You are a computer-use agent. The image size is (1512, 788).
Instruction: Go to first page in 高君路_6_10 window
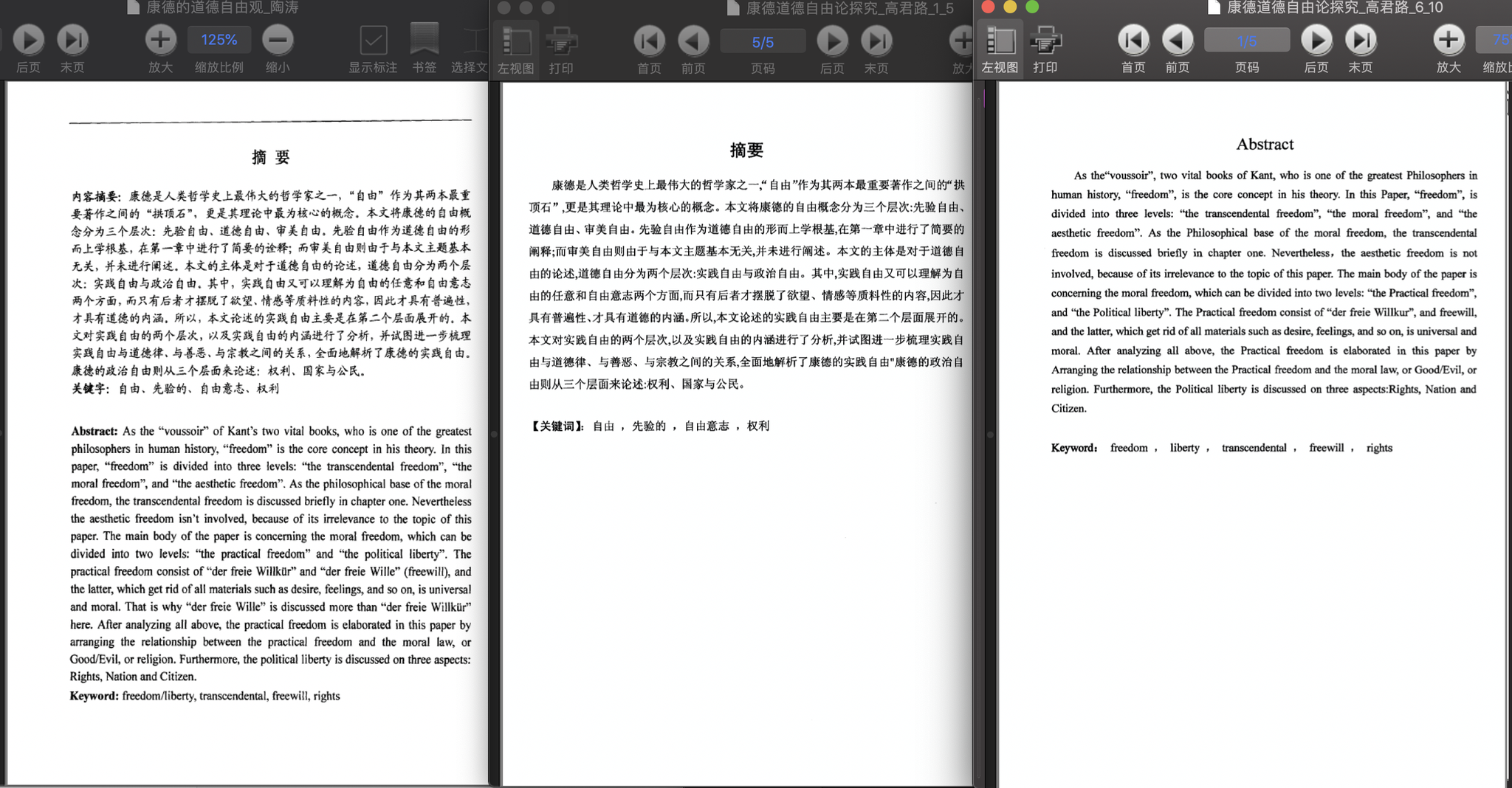pyautogui.click(x=1133, y=40)
